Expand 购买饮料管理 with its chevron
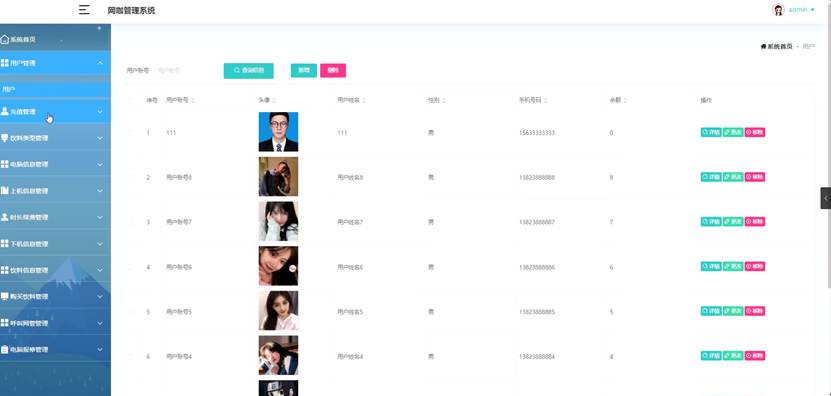831x396 pixels. click(x=100, y=296)
